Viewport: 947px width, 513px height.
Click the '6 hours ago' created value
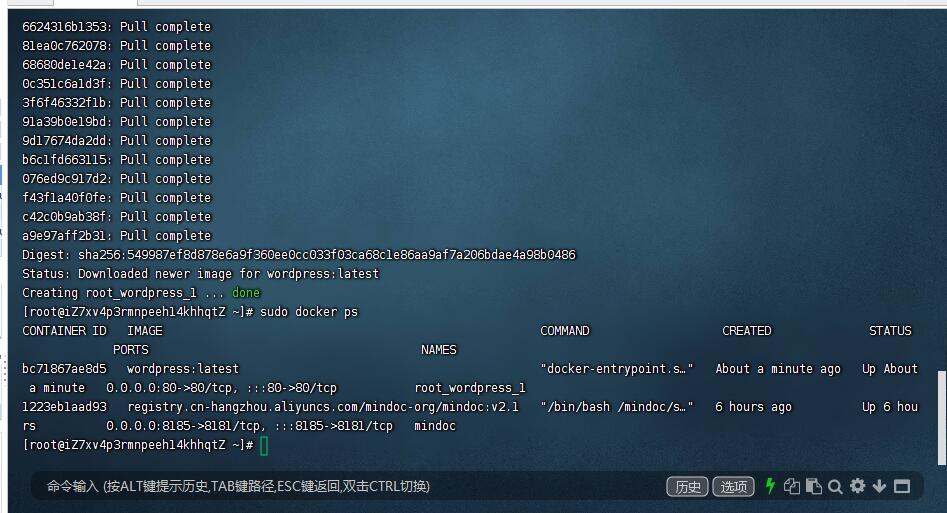click(x=753, y=407)
